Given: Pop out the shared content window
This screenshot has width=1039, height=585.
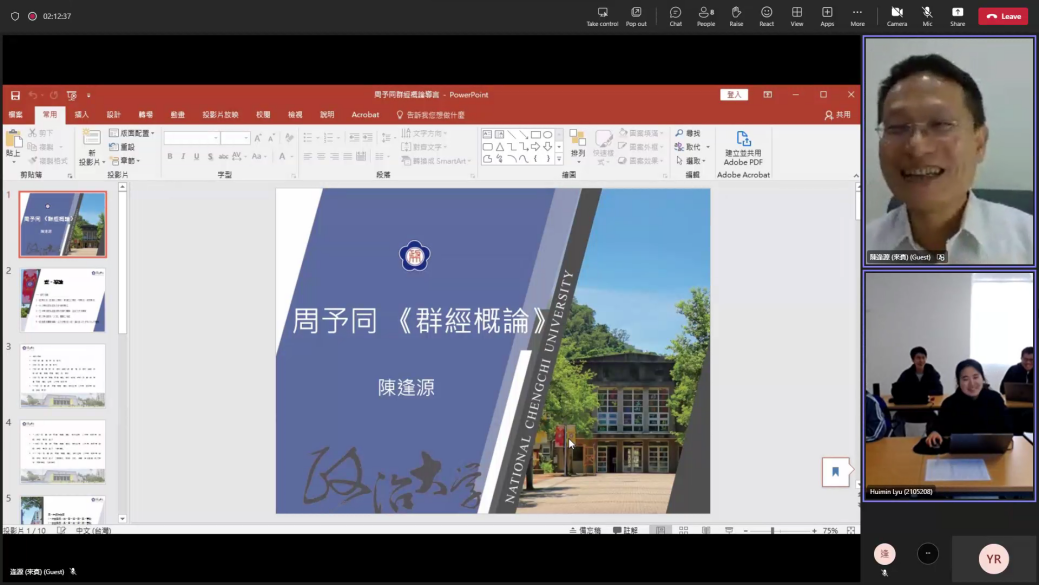Looking at the screenshot, I should tap(636, 16).
